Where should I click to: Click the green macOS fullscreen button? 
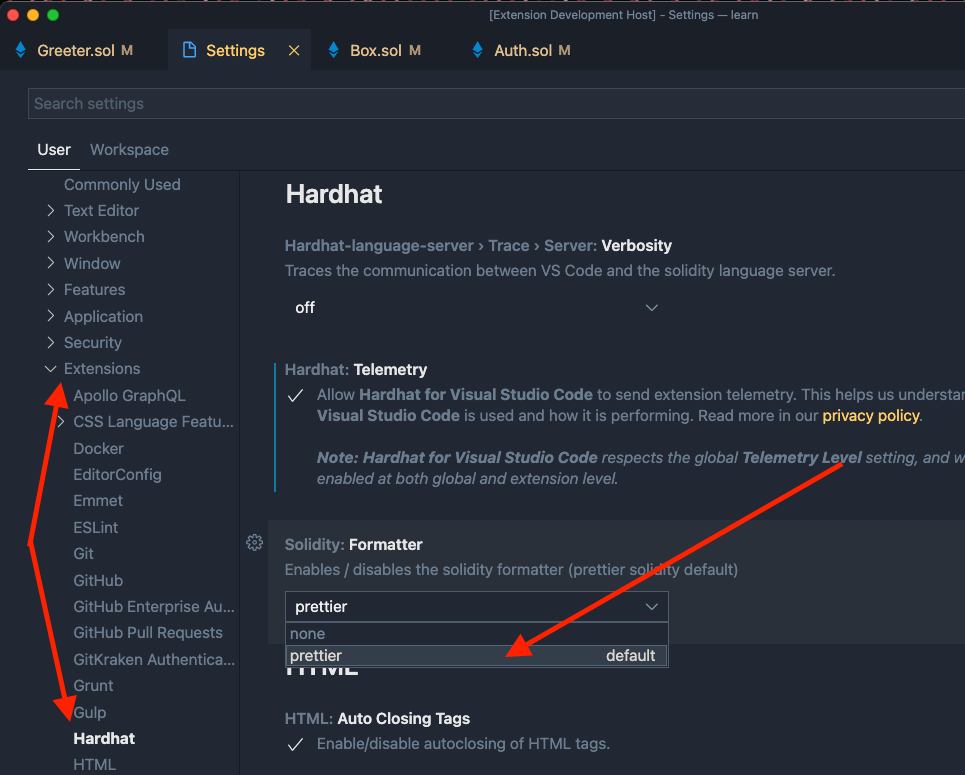click(53, 15)
